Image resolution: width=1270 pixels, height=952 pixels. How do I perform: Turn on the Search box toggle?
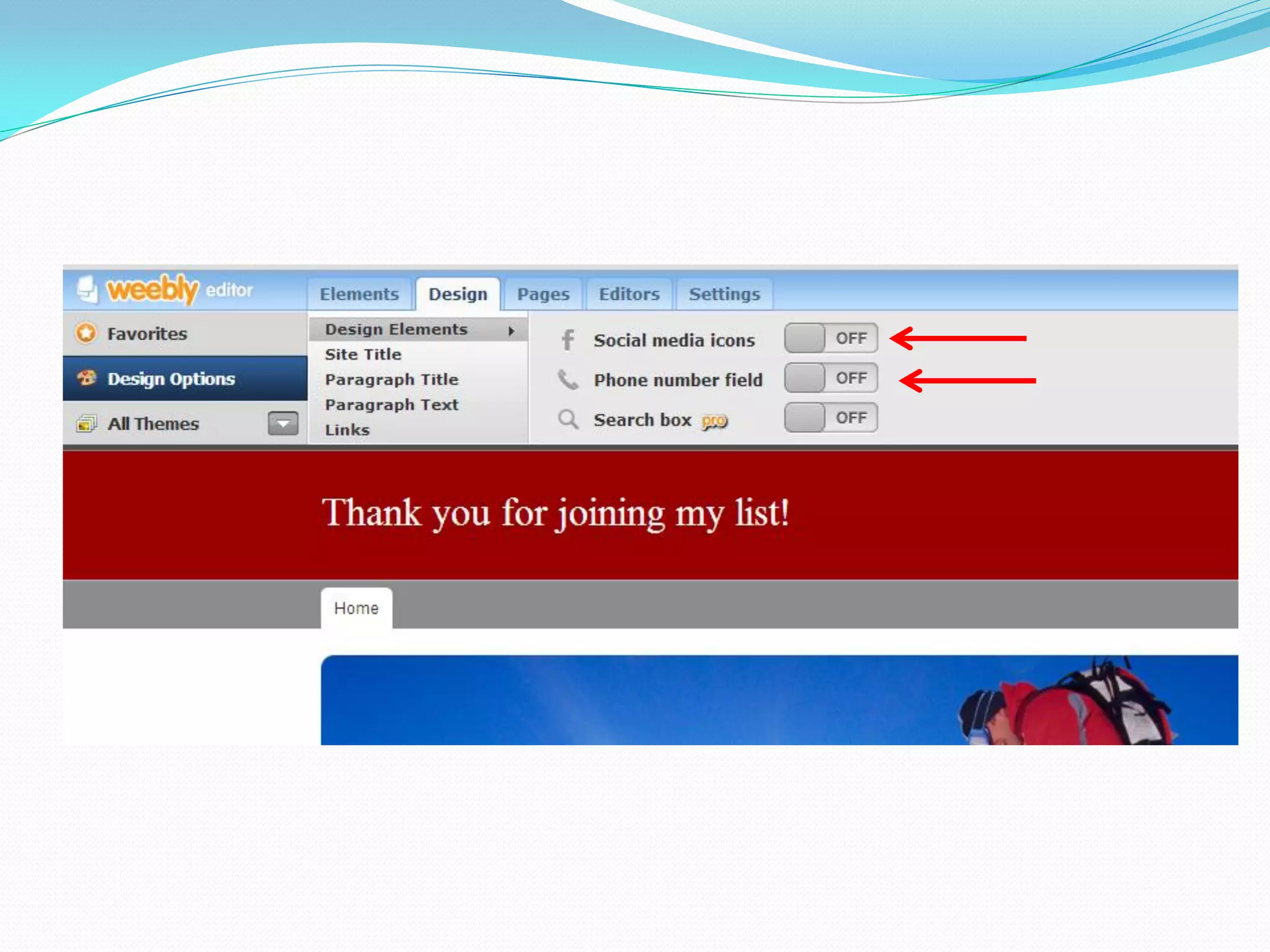click(x=830, y=418)
